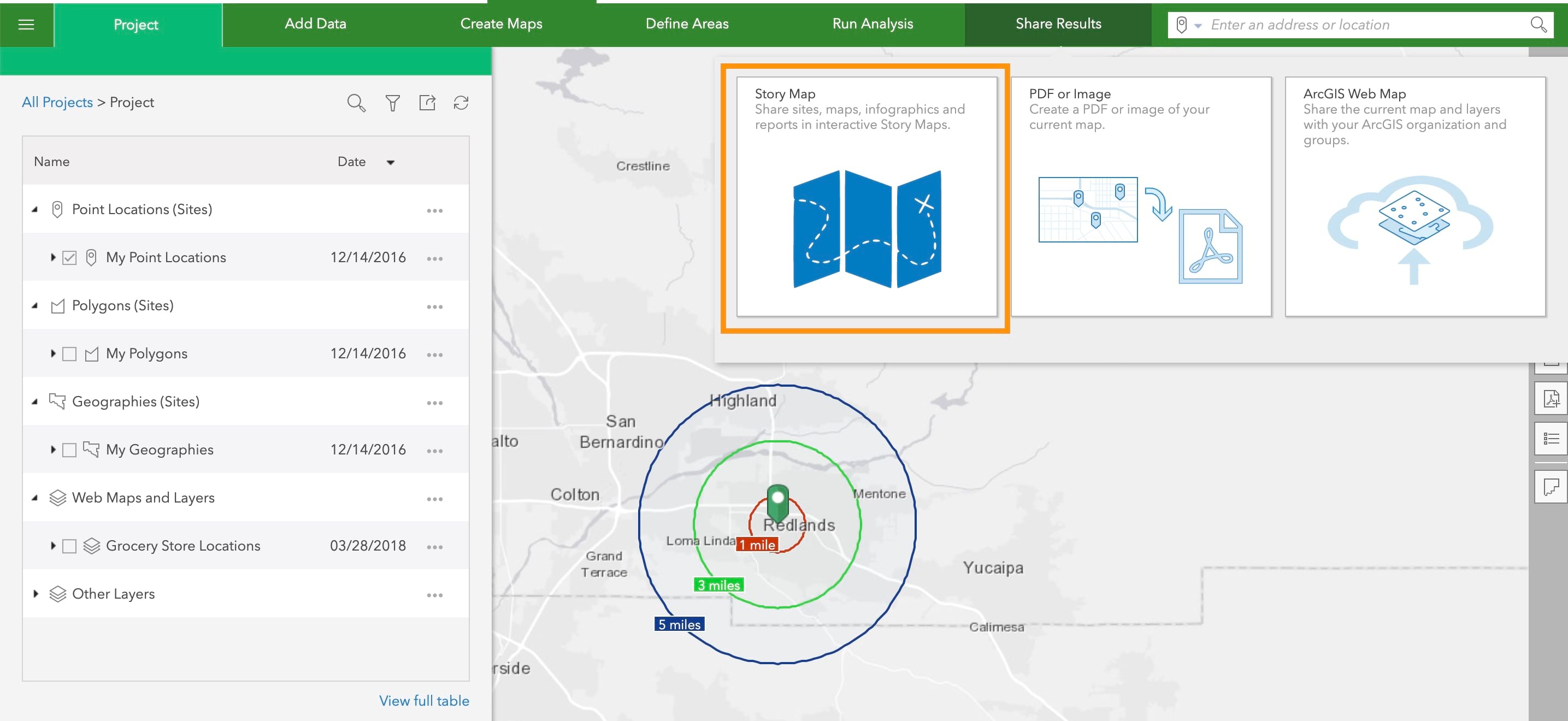
Task: Click the All Projects breadcrumb link
Action: 57,102
